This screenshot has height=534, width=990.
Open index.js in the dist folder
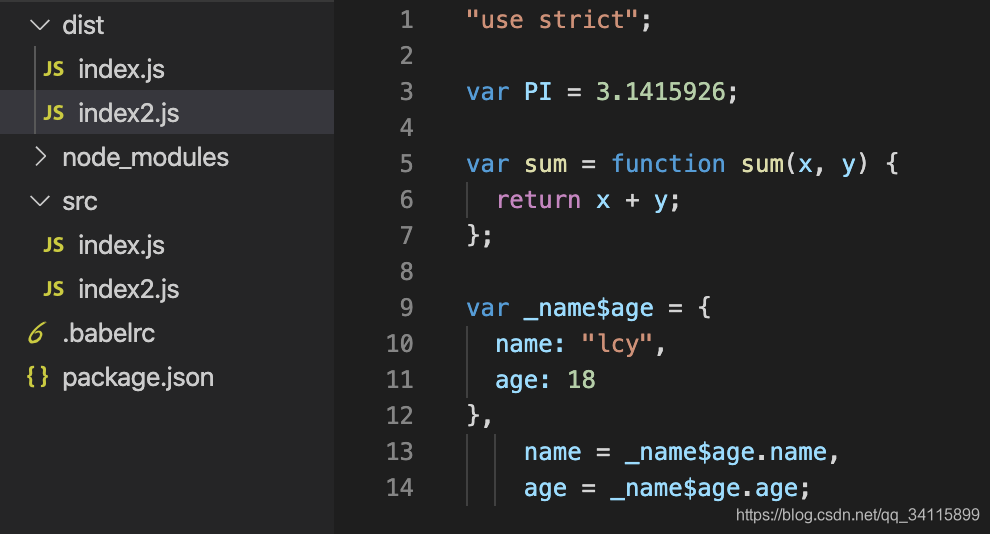click(x=121, y=69)
